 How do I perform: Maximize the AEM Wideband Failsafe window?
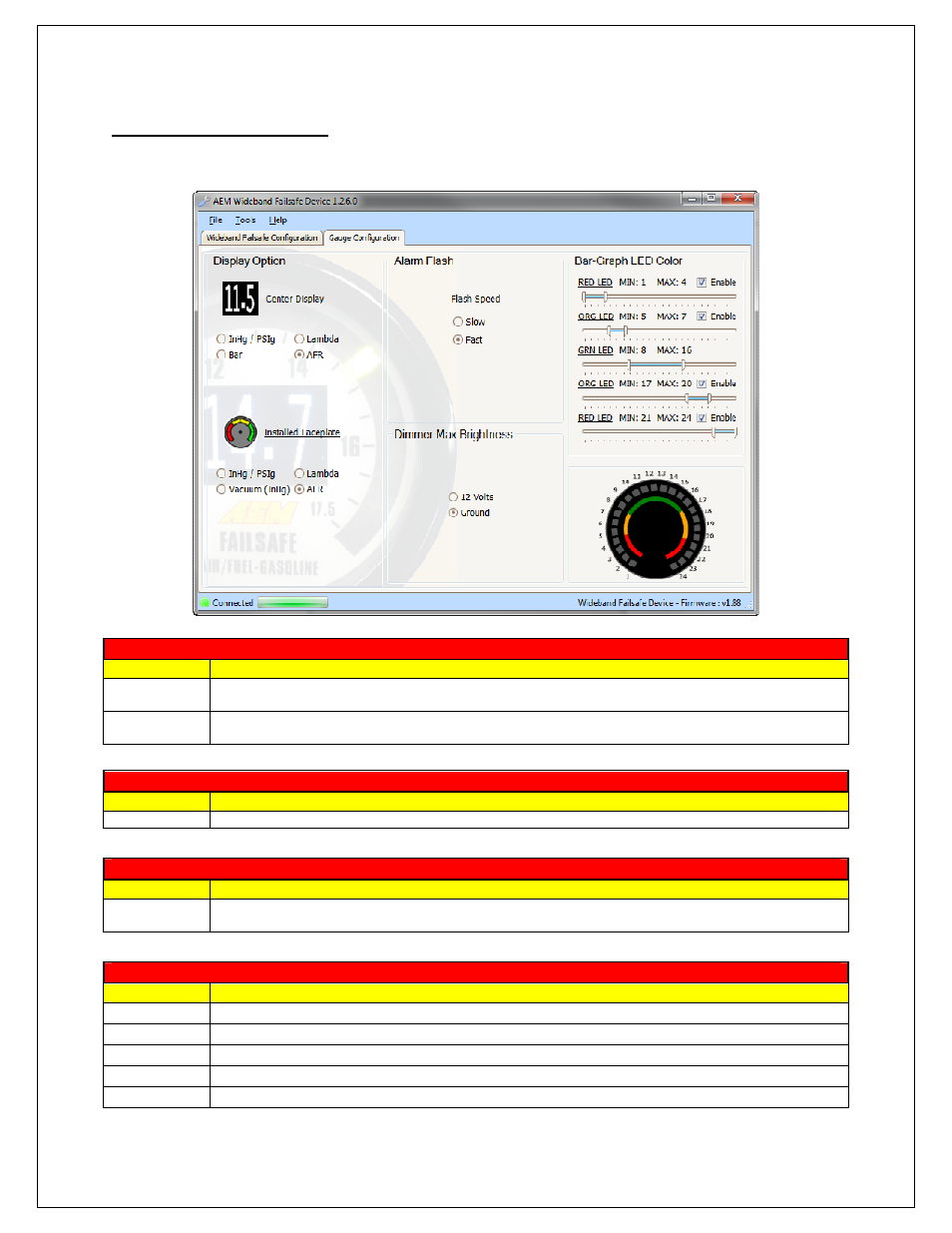(x=710, y=199)
